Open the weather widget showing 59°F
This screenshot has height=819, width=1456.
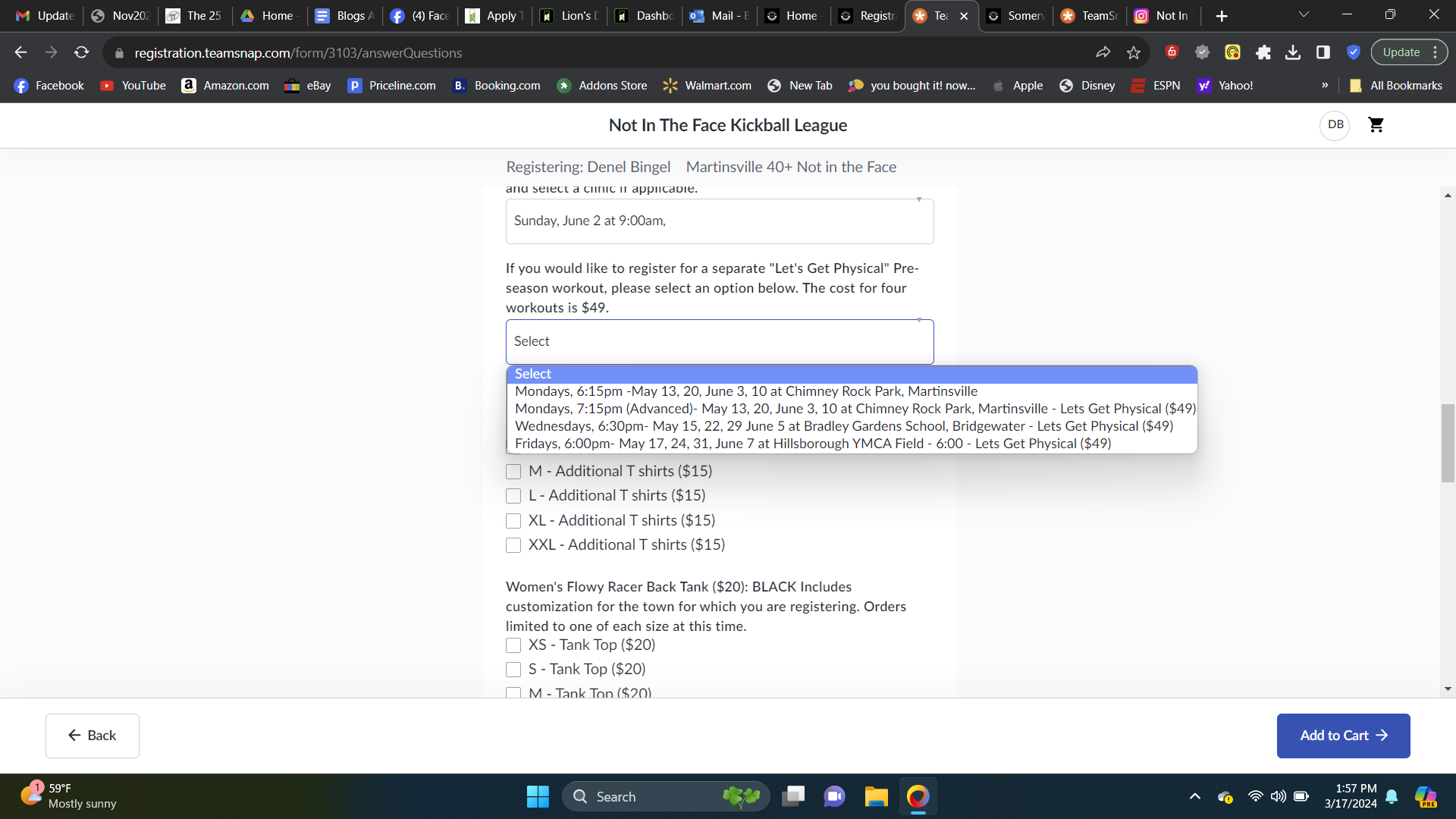(x=68, y=796)
